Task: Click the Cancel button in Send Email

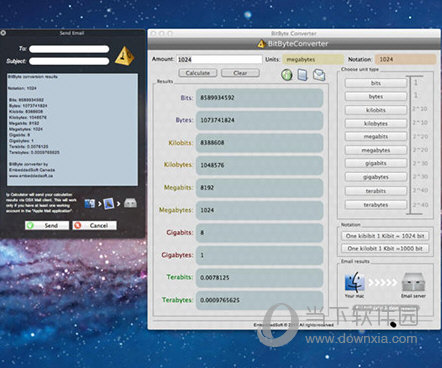Action: (x=95, y=226)
